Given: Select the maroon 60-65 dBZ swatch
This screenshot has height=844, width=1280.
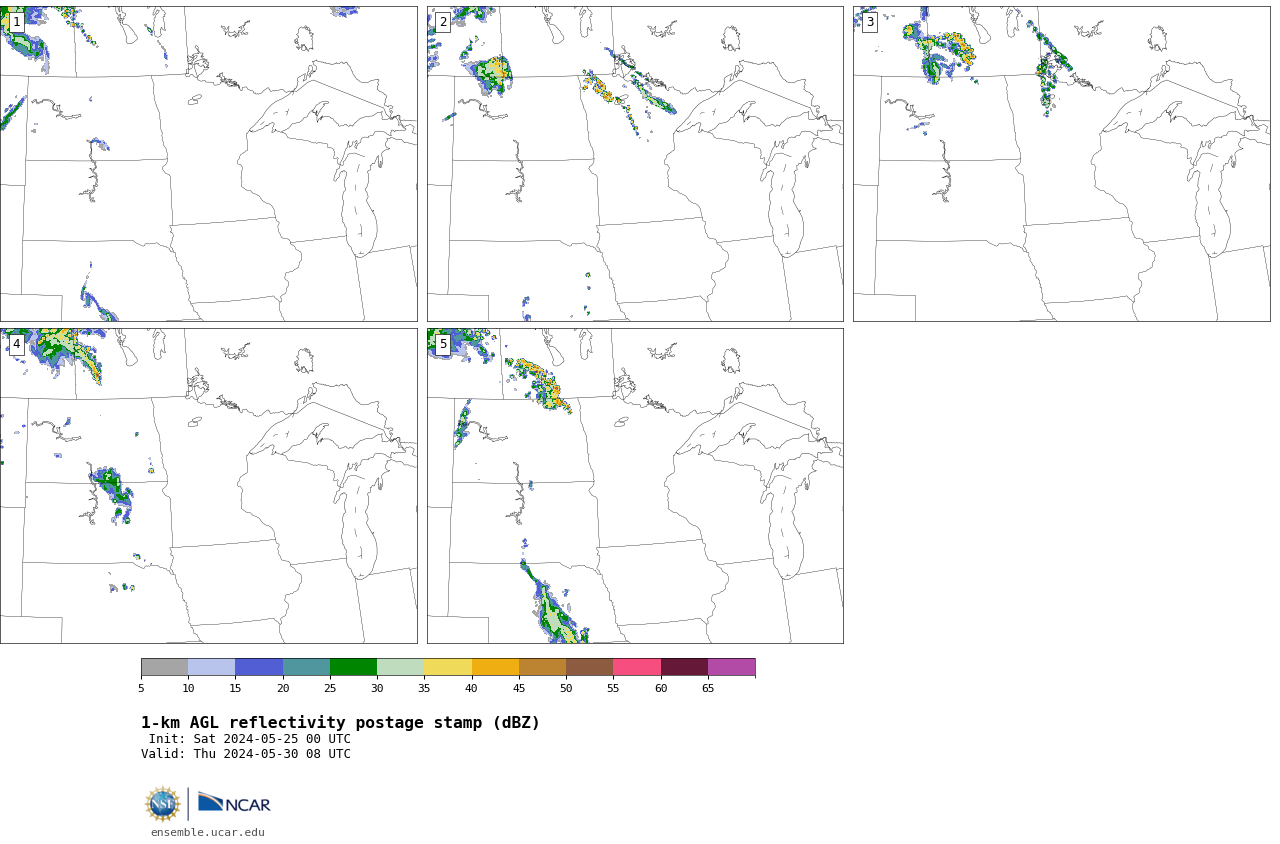Looking at the screenshot, I should click(684, 667).
